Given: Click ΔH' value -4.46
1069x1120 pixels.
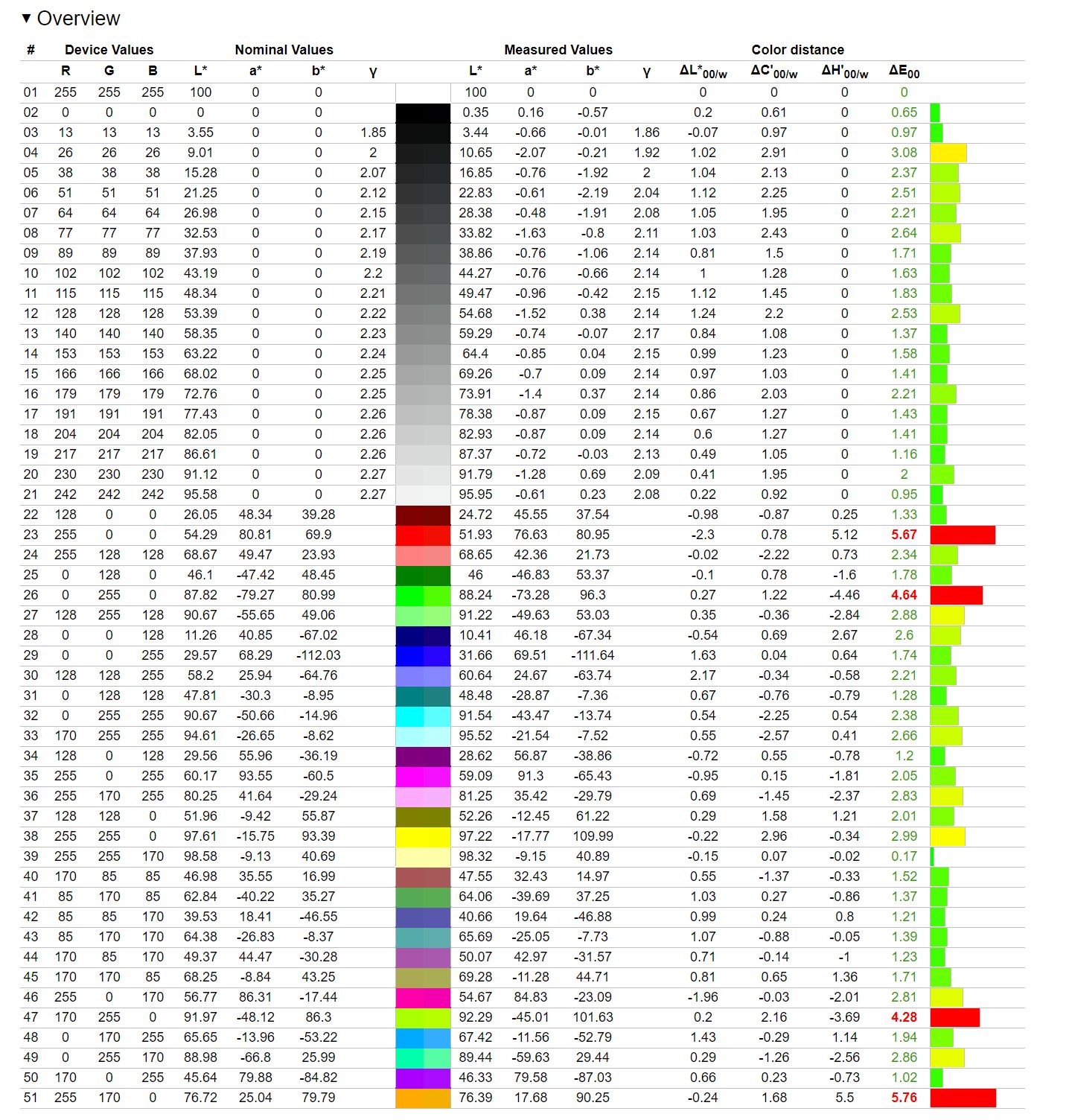Looking at the screenshot, I should (x=844, y=595).
